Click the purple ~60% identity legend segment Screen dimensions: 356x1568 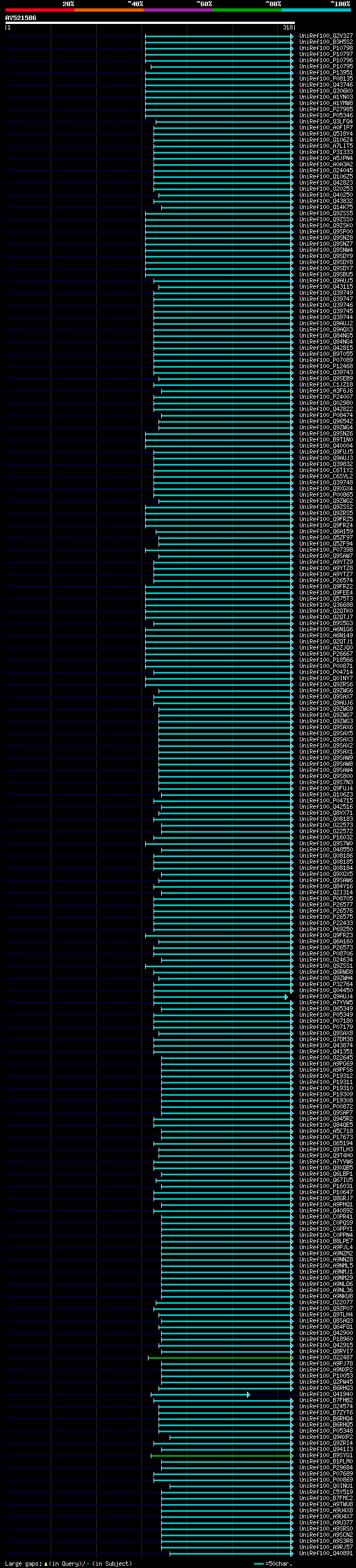pos(179,10)
